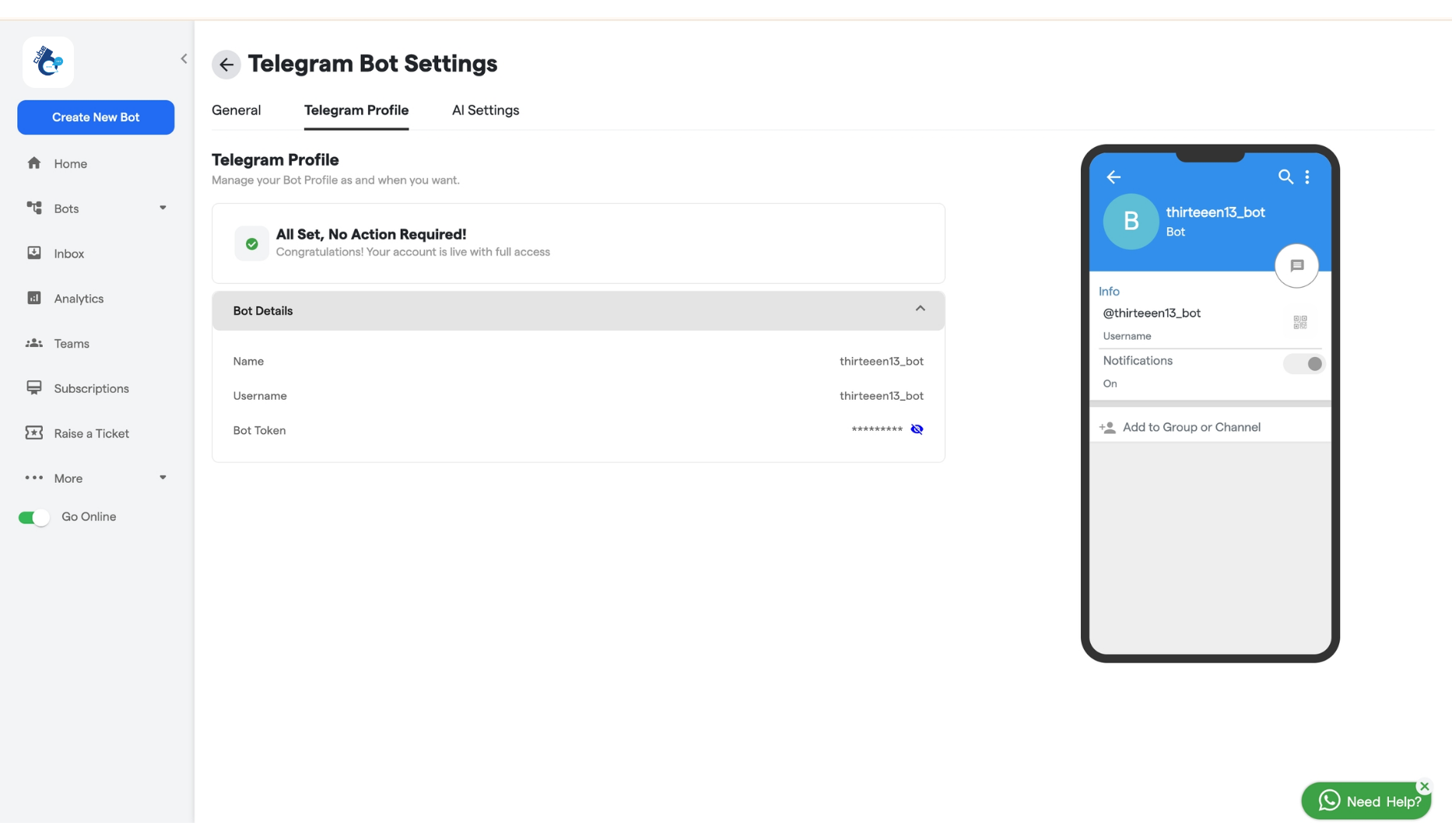Click the Home house icon

pos(33,163)
